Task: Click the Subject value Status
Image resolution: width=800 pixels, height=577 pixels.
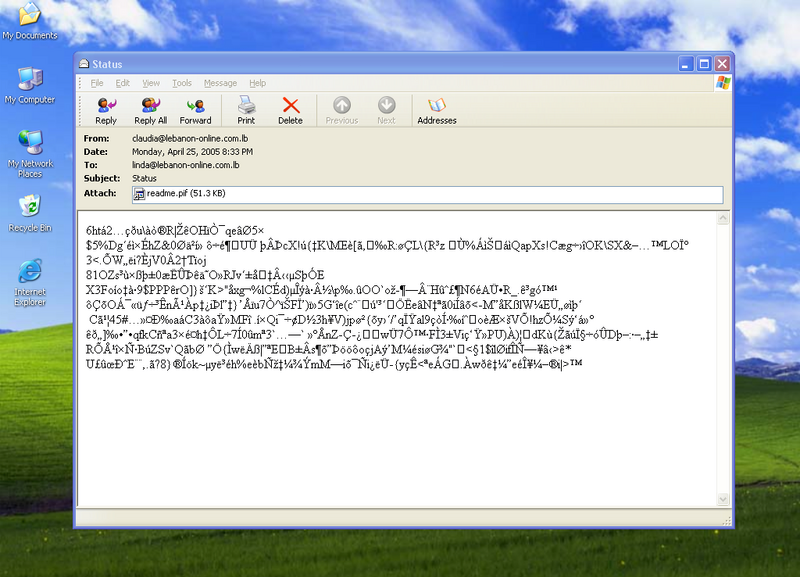Action: pyautogui.click(x=144, y=178)
